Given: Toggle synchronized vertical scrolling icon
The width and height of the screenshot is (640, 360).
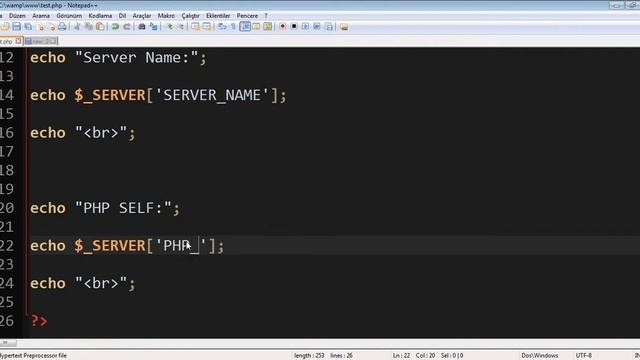Looking at the screenshot, I should (196, 27).
